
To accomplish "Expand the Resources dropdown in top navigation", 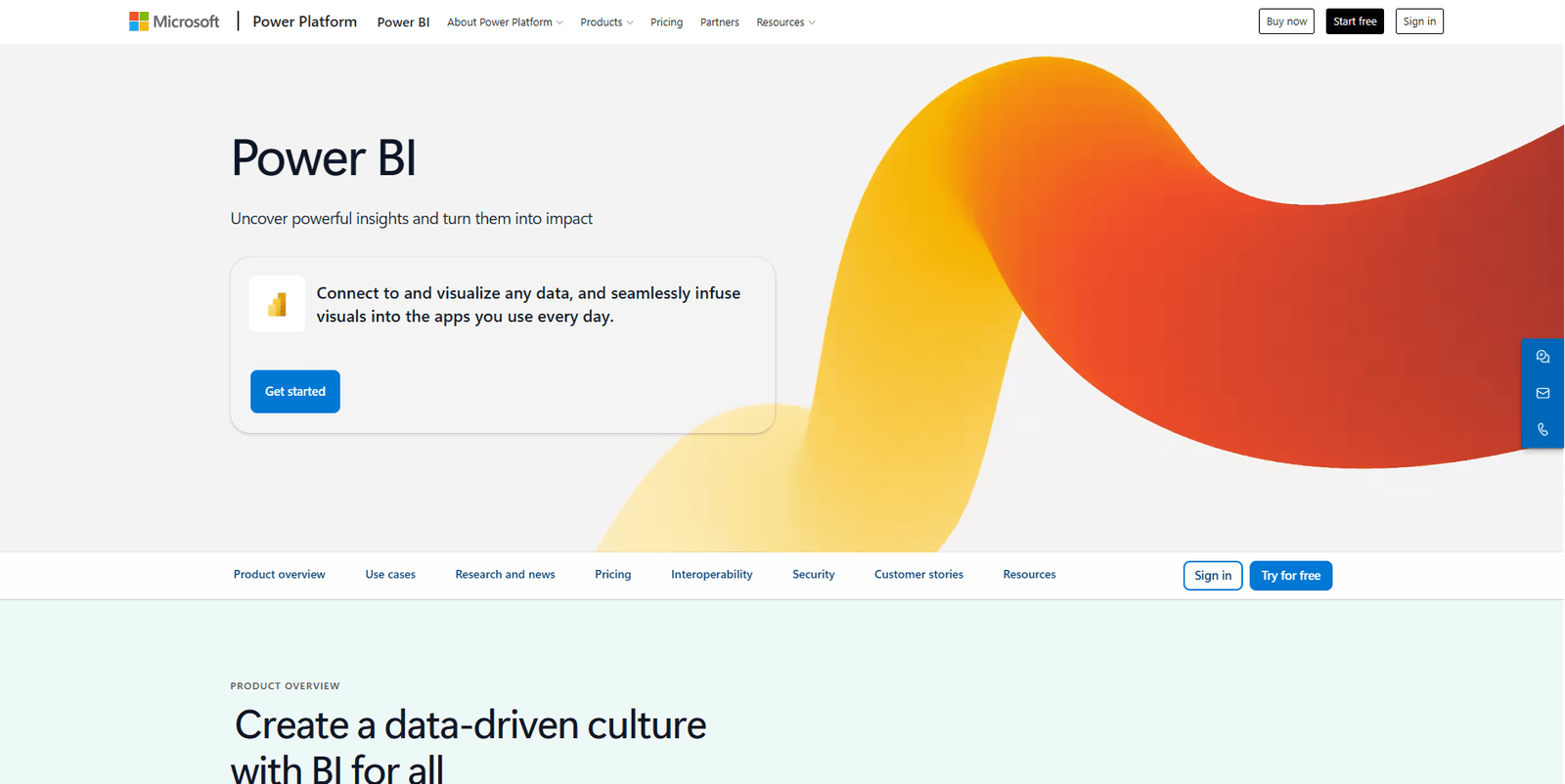I will [785, 22].
